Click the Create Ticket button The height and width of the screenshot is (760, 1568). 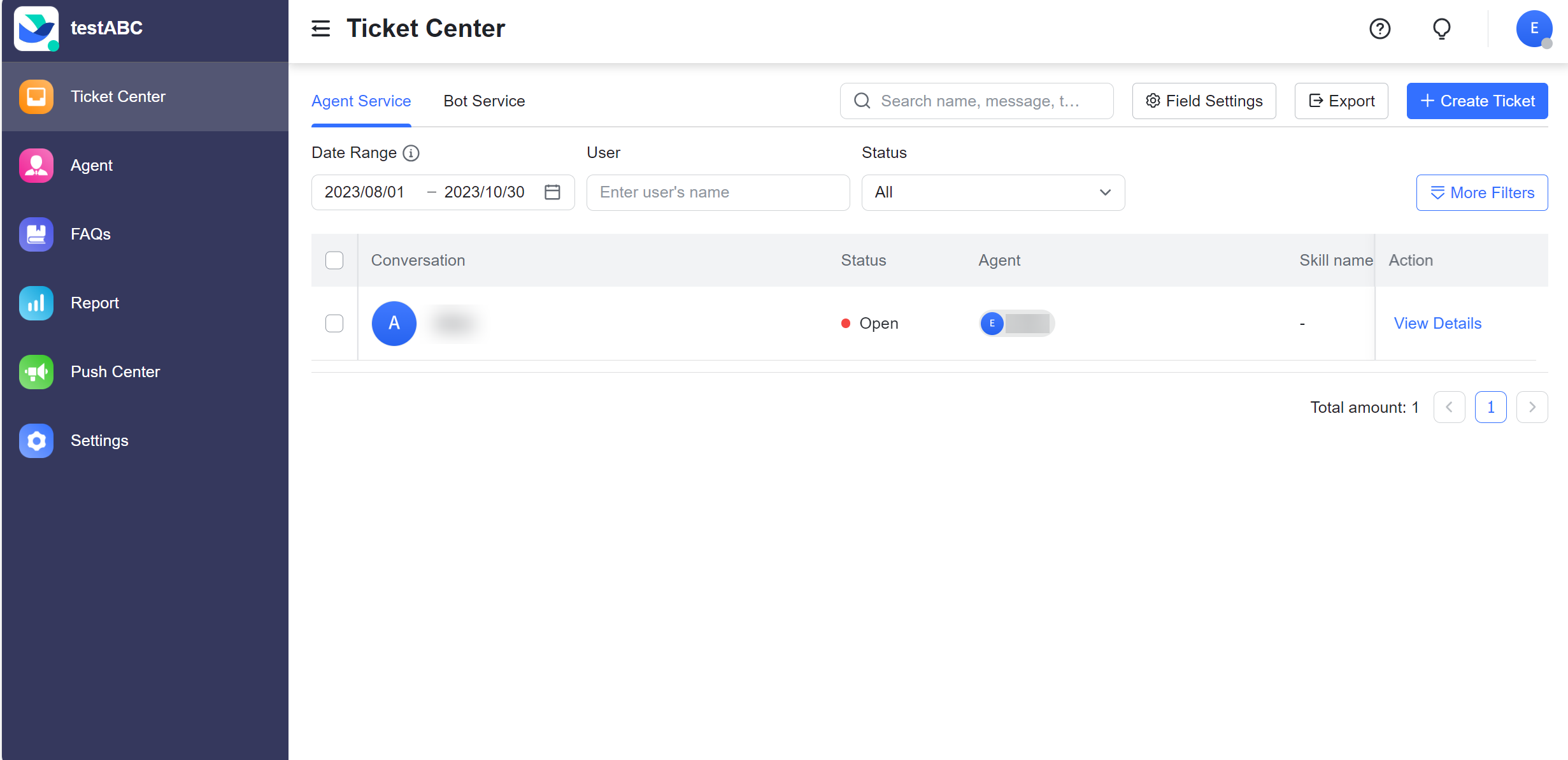coord(1478,101)
